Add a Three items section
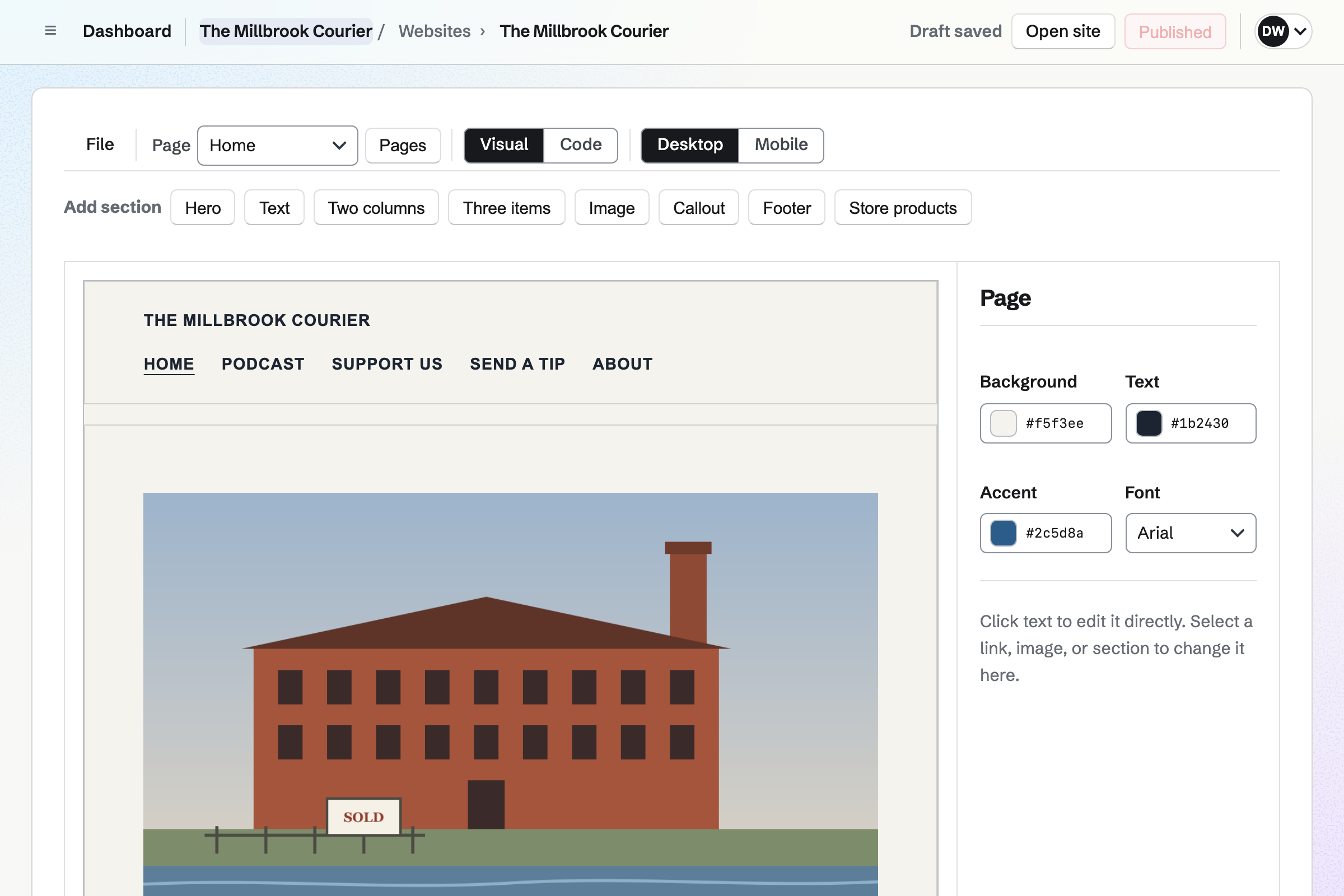 (x=507, y=207)
